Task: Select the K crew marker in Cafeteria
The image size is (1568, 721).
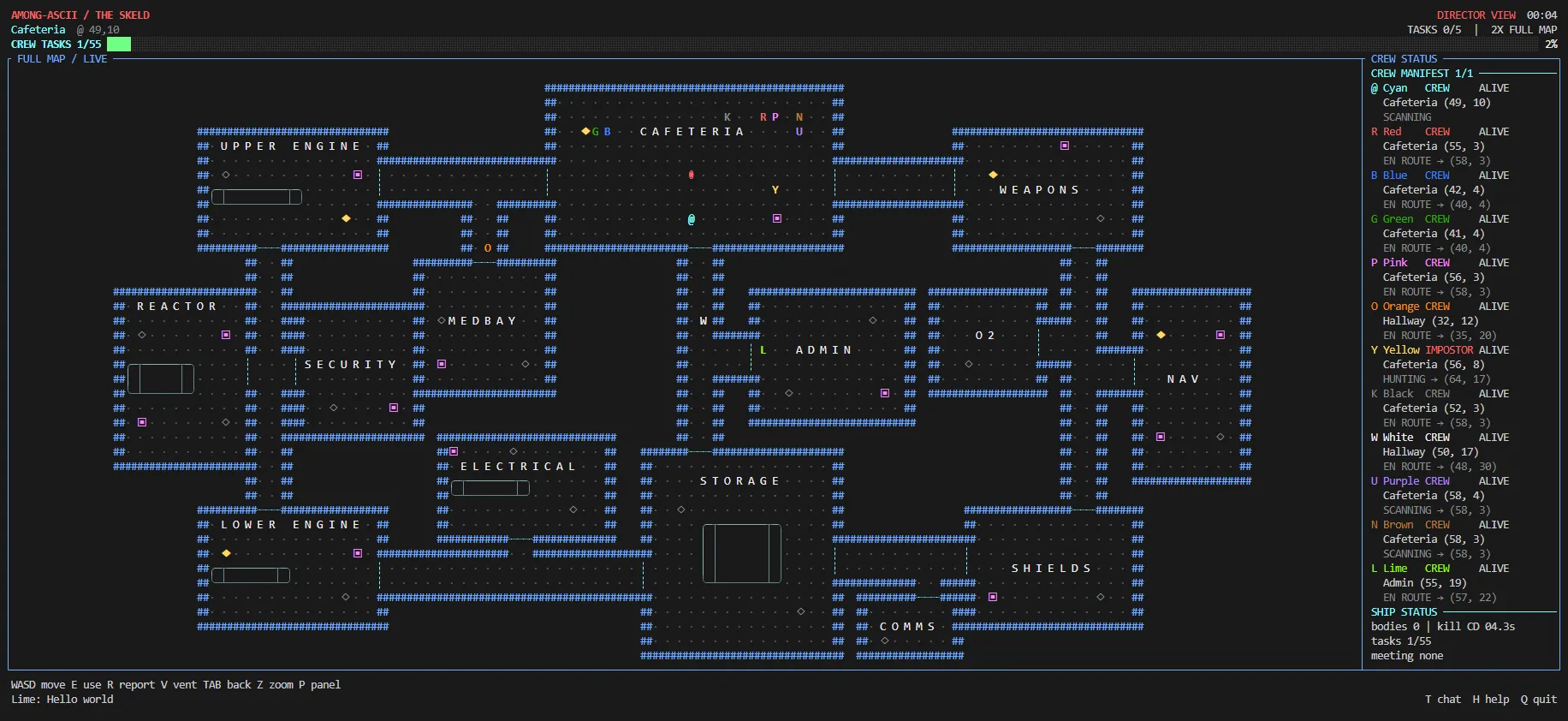Action: (728, 117)
